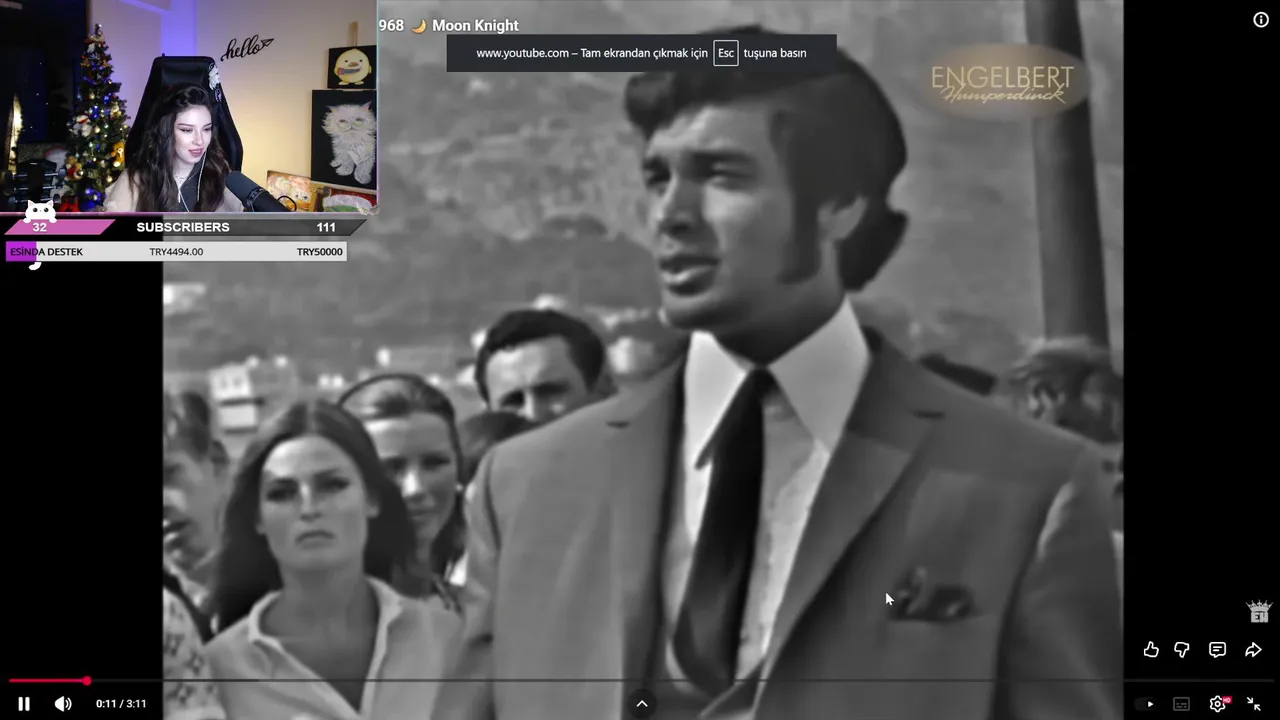Click the subscriber count 111
The height and width of the screenshot is (720, 1280).
[326, 227]
